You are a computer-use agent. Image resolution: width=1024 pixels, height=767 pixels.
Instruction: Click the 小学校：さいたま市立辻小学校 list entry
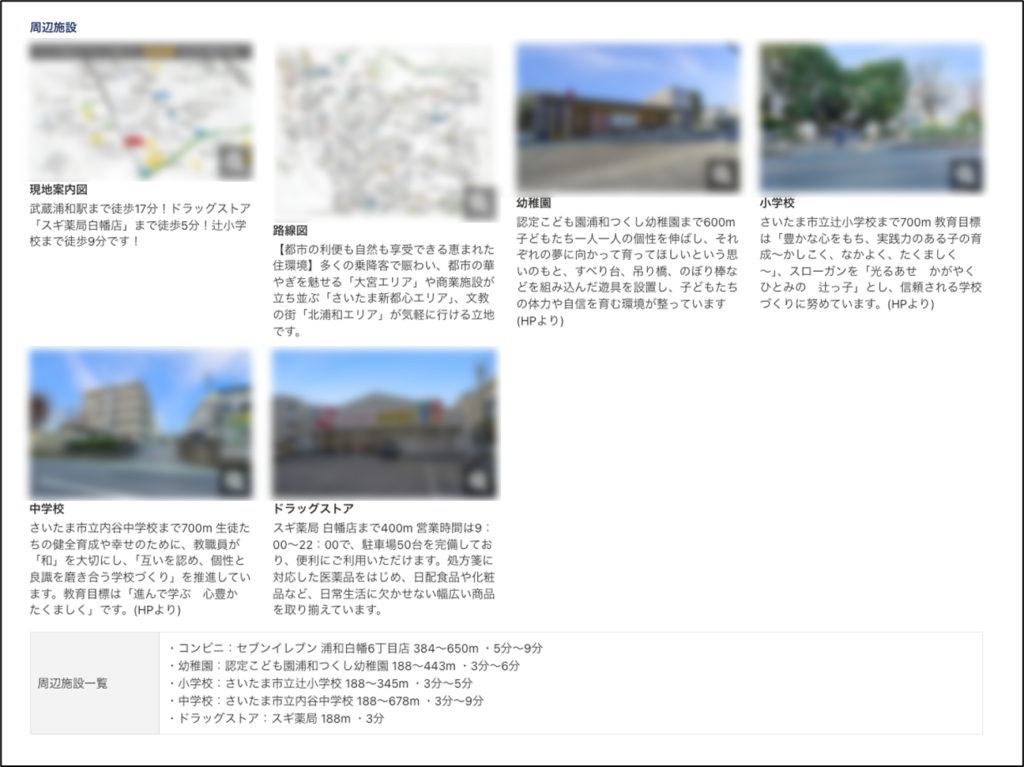[x=320, y=683]
